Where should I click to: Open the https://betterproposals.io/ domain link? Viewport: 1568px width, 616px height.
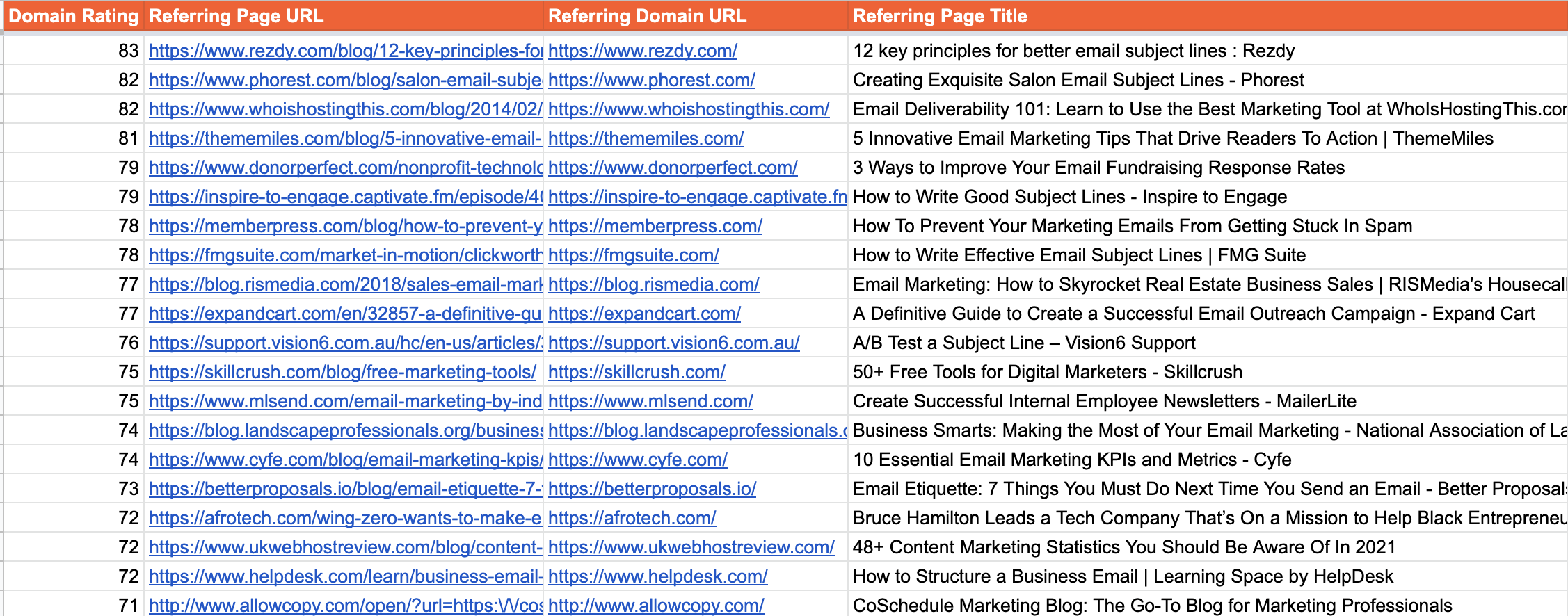tap(652, 489)
